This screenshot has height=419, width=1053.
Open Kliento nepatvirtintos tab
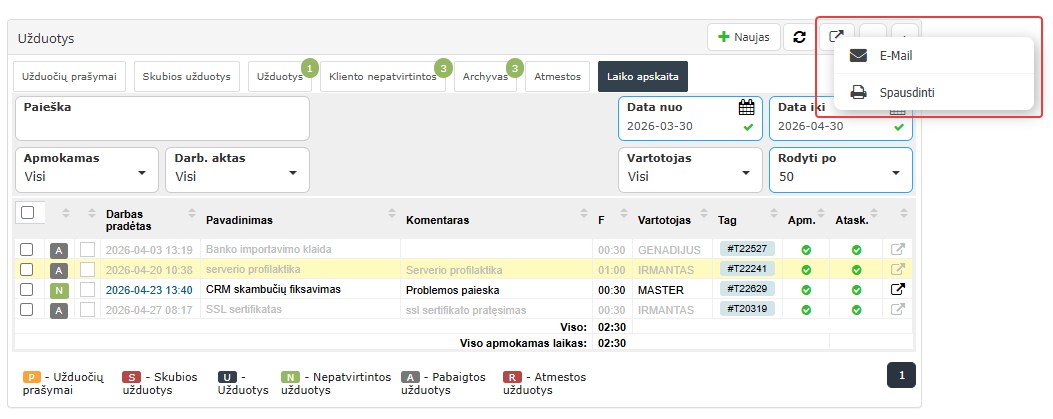point(383,77)
